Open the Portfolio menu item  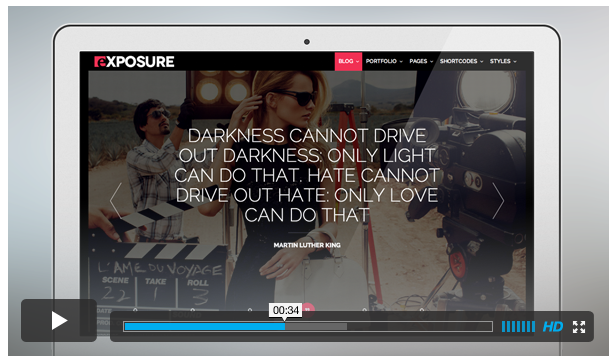[x=384, y=61]
